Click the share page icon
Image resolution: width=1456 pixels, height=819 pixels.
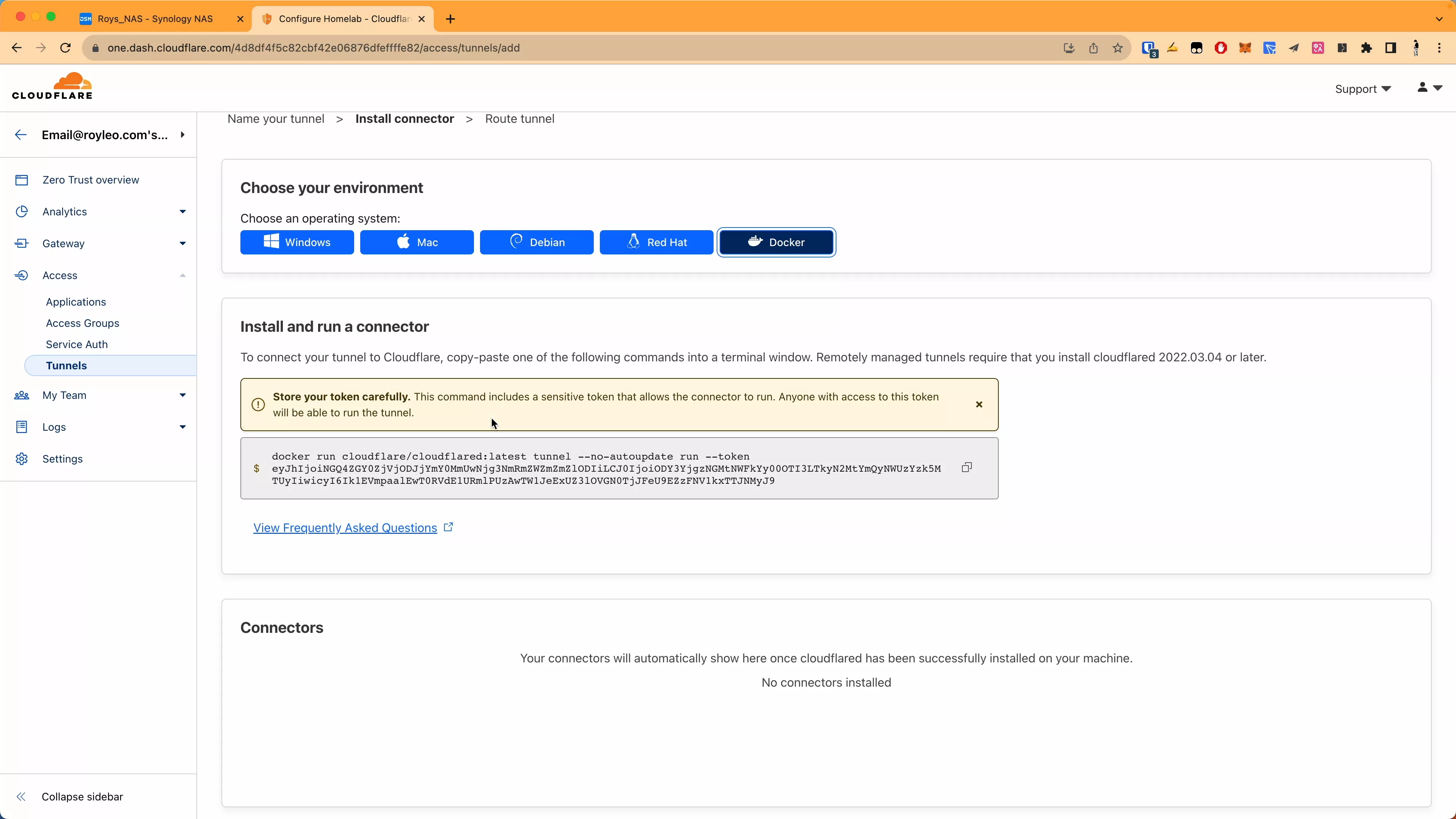click(x=1093, y=48)
